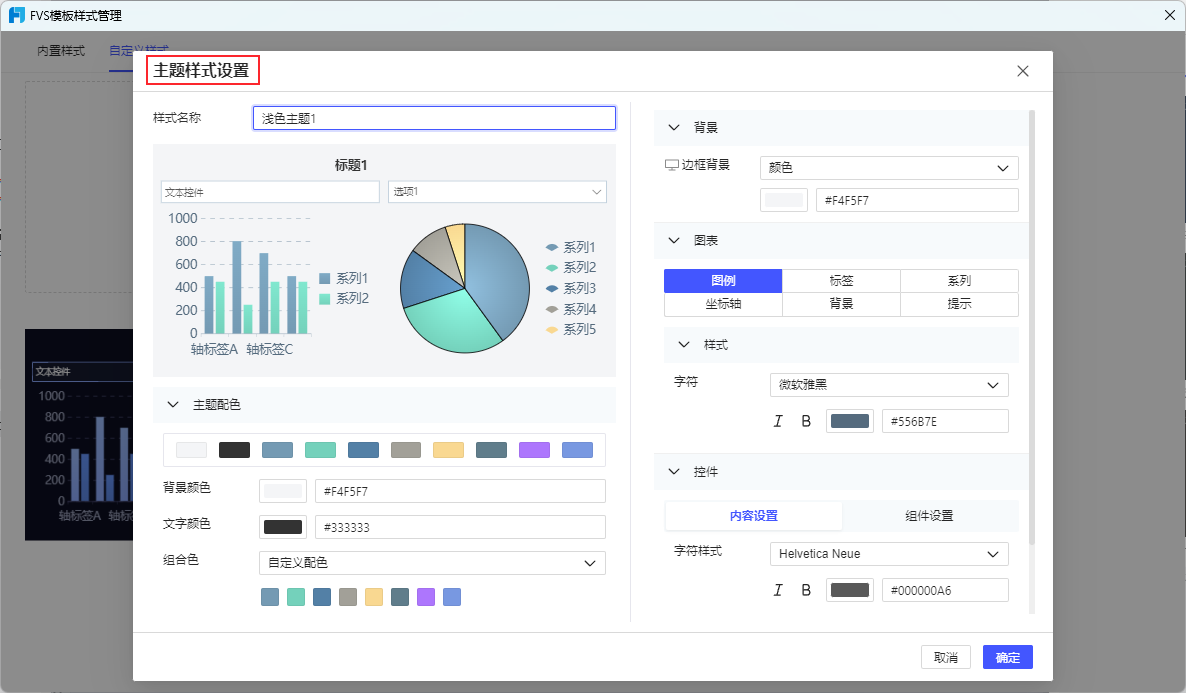Collapse the 背景 section

pos(674,127)
